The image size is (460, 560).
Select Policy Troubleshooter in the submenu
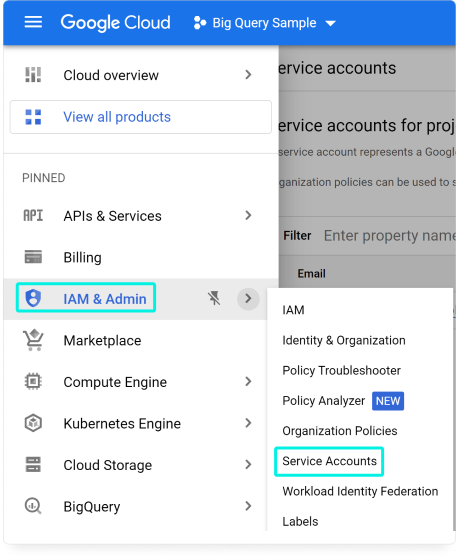coord(341,370)
